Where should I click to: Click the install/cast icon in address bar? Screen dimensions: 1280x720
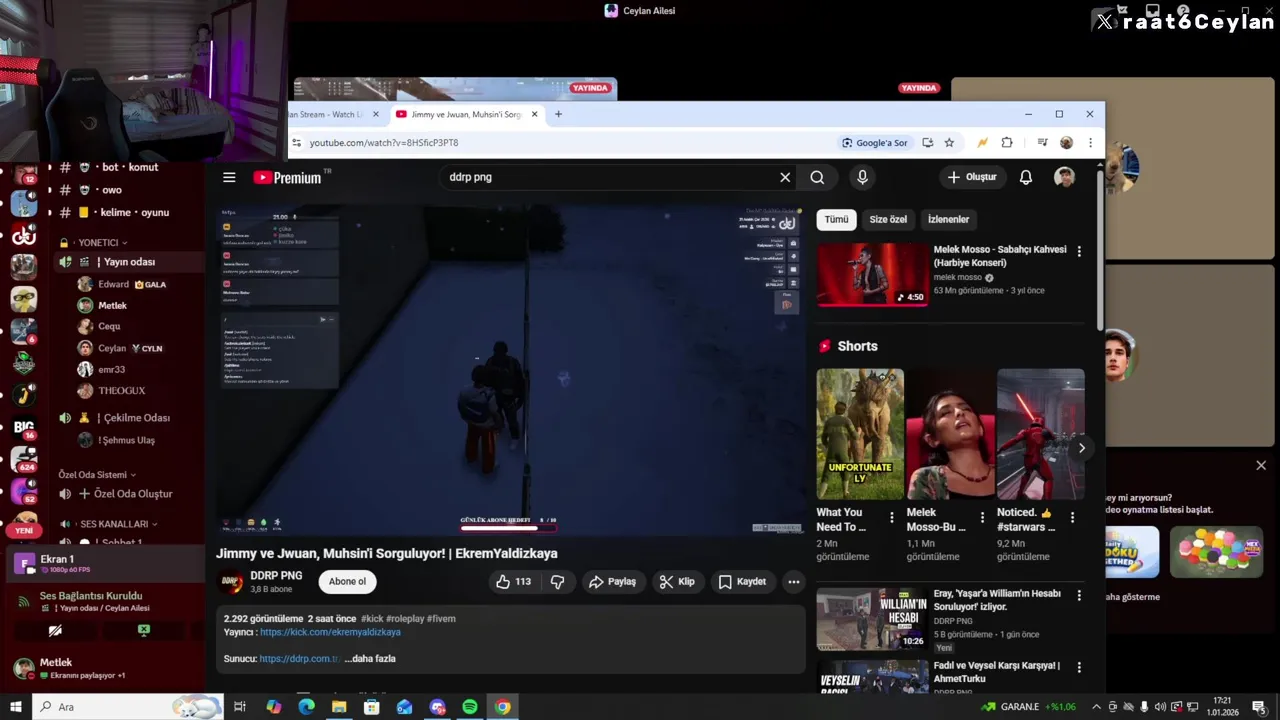tap(927, 143)
